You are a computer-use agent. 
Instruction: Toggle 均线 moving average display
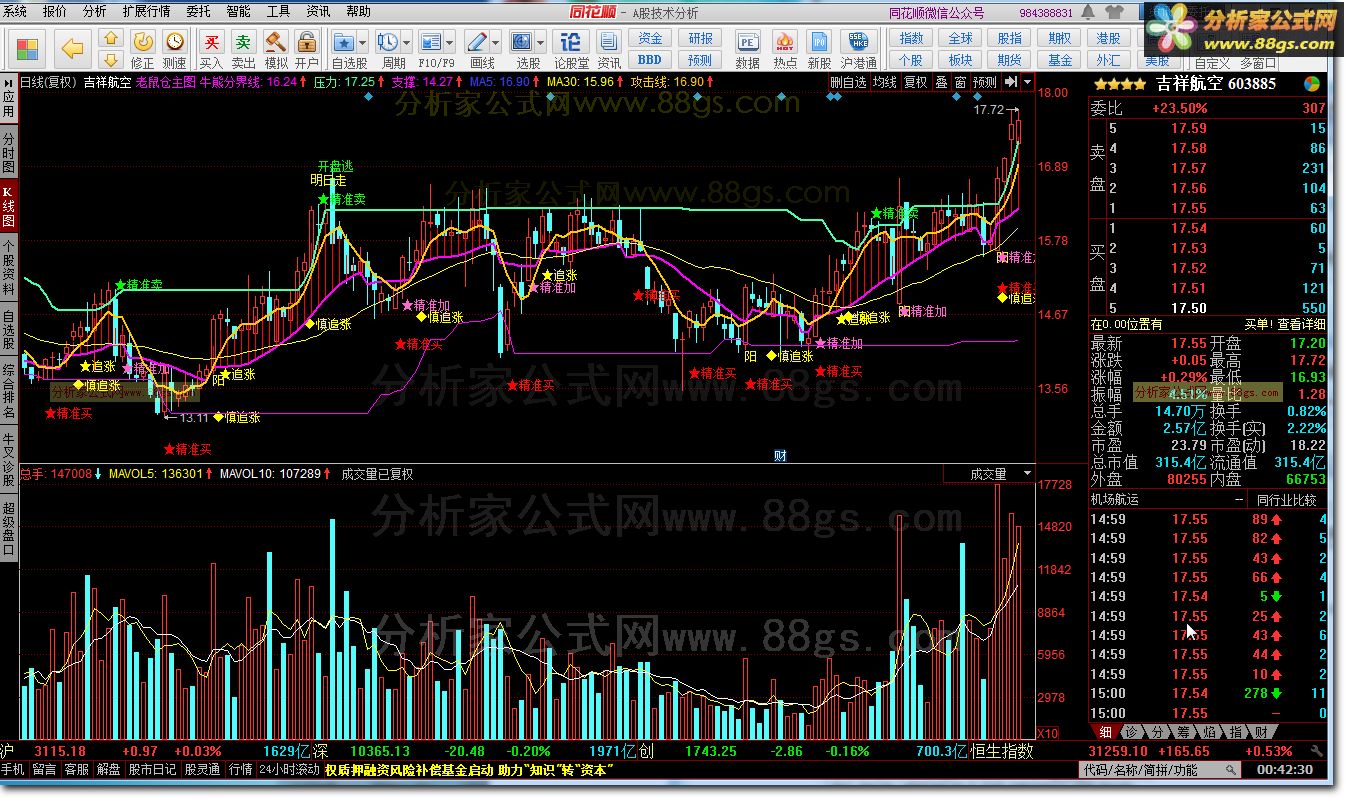tap(884, 82)
